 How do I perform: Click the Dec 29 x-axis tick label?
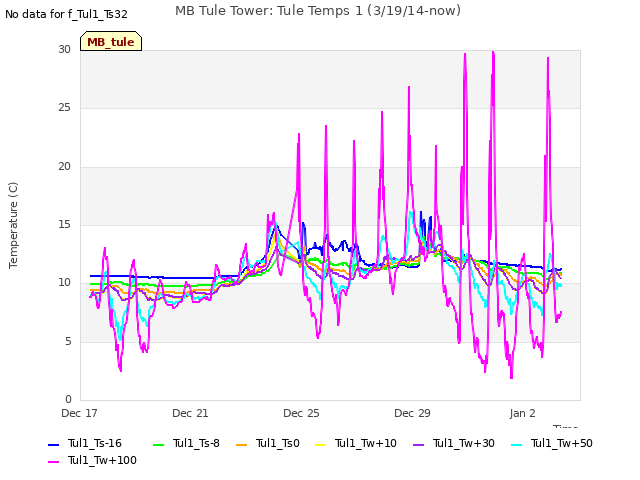pyautogui.click(x=412, y=413)
